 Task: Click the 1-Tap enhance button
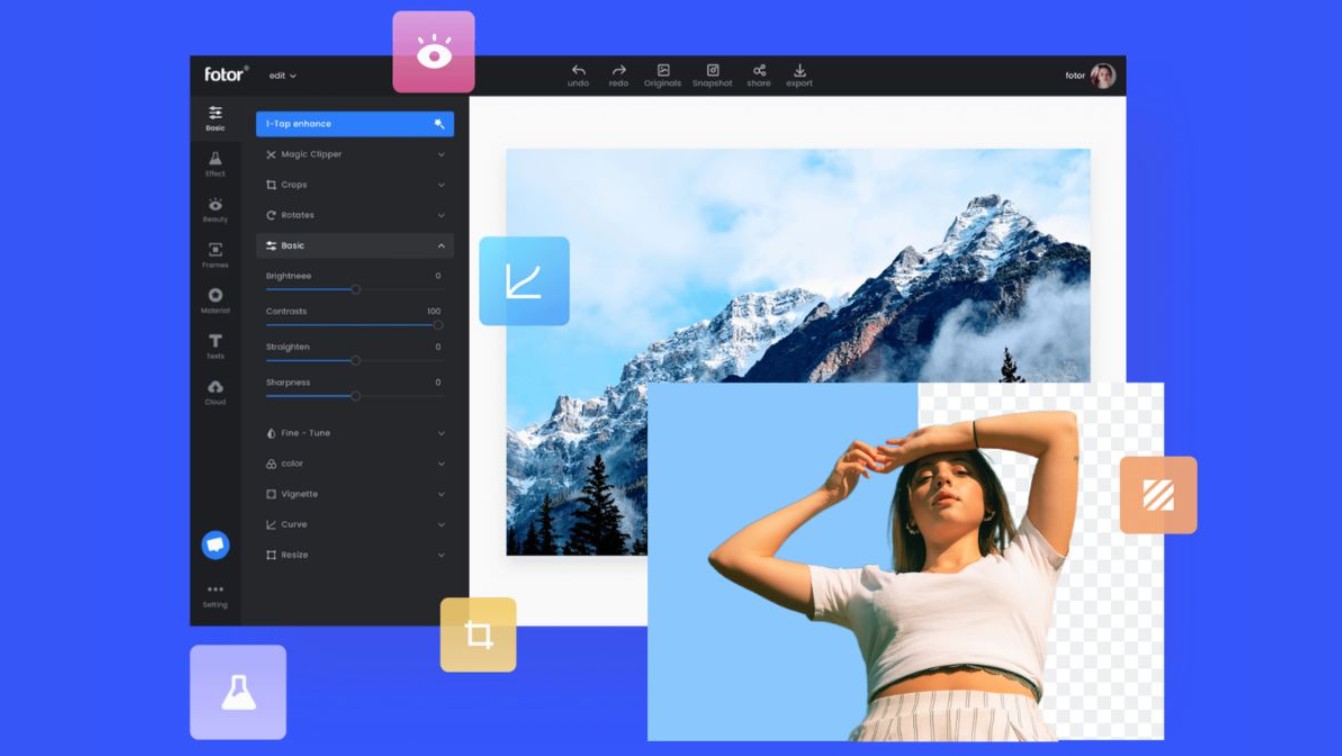tap(354, 124)
